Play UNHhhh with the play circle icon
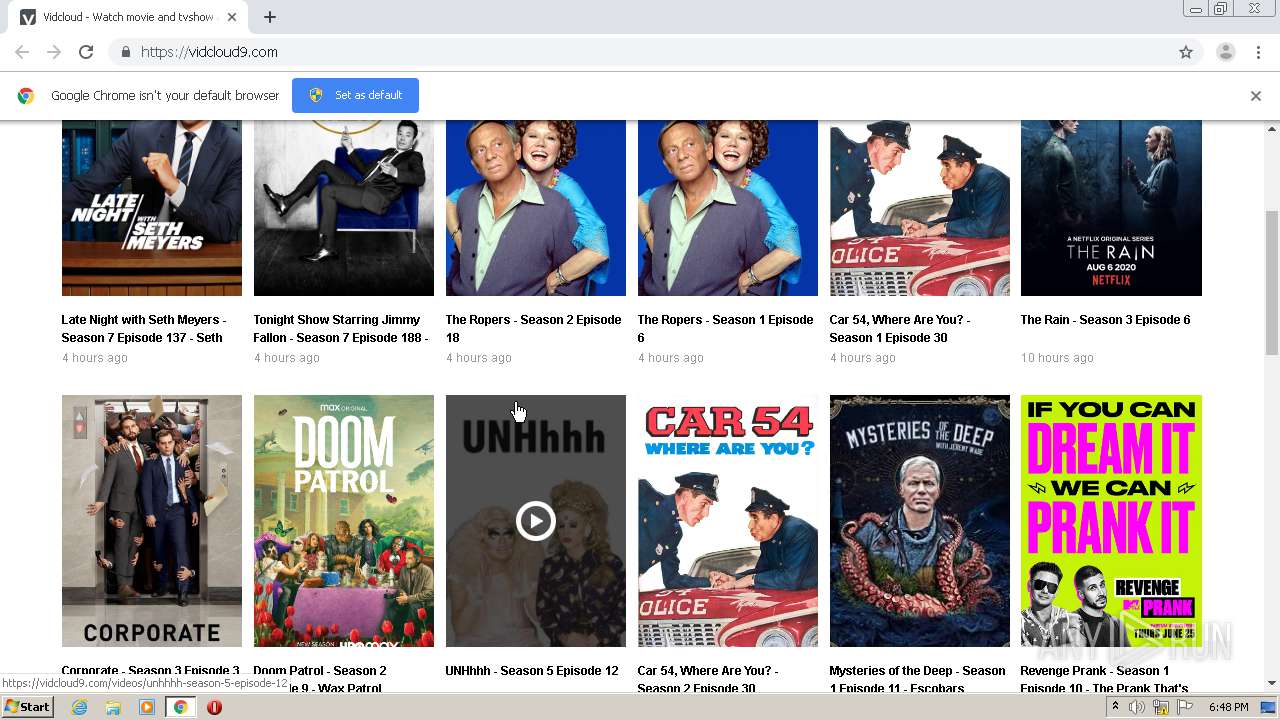Viewport: 1280px width, 720px height. click(536, 521)
